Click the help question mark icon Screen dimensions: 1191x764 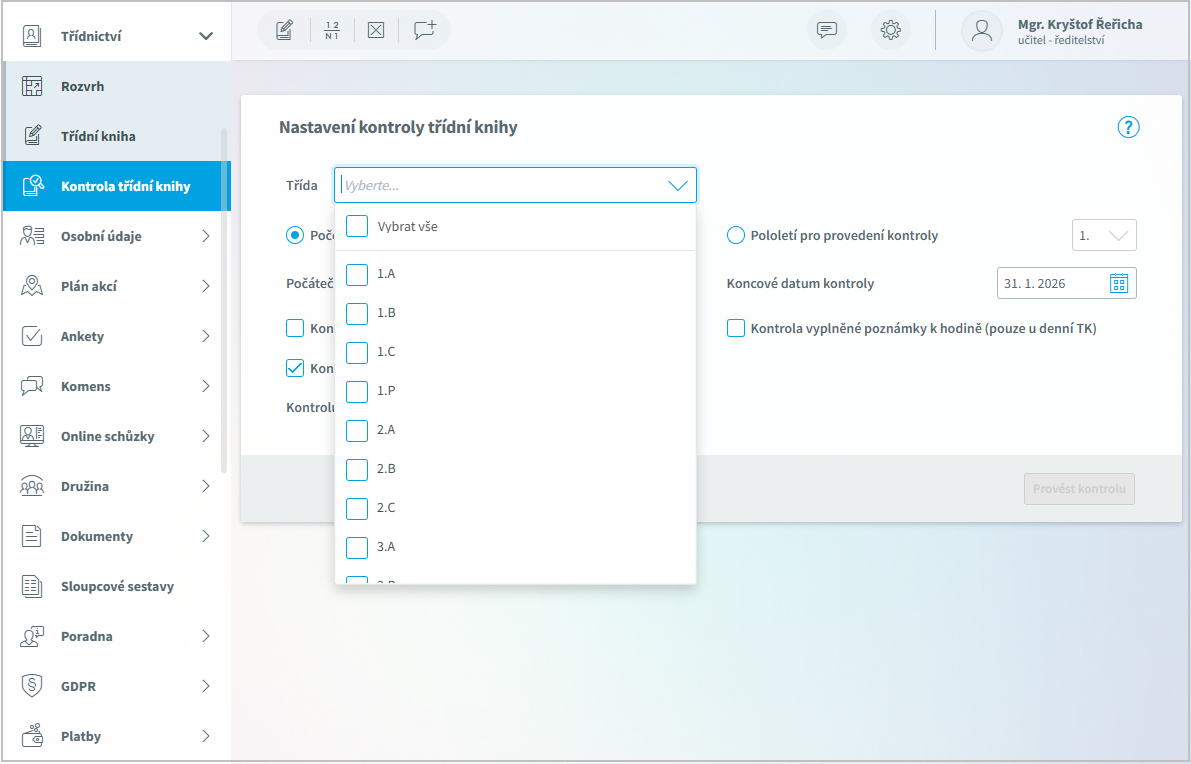click(x=1128, y=127)
